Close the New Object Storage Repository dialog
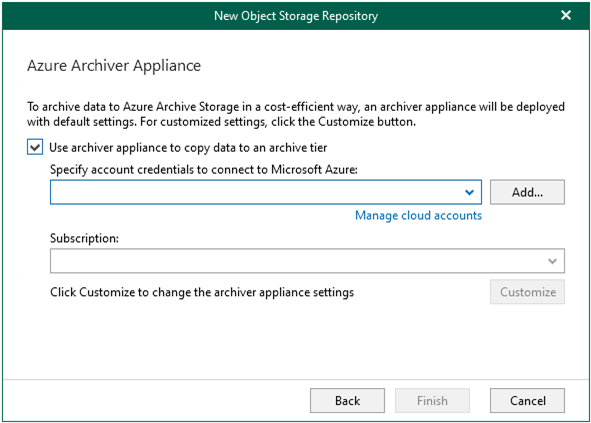Screen dimensions: 591x423 [x=566, y=15]
